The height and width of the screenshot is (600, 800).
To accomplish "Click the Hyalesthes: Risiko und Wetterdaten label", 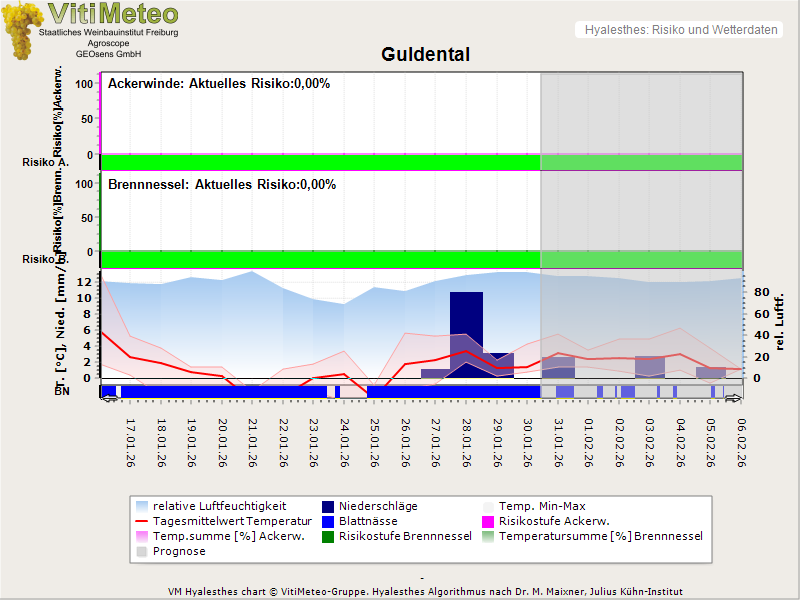I will tap(680, 30).
